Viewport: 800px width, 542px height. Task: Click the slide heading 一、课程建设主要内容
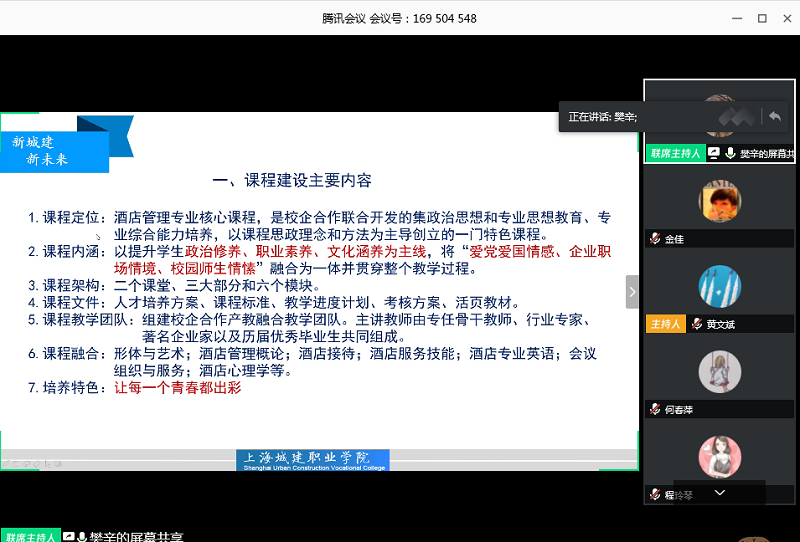click(x=292, y=180)
